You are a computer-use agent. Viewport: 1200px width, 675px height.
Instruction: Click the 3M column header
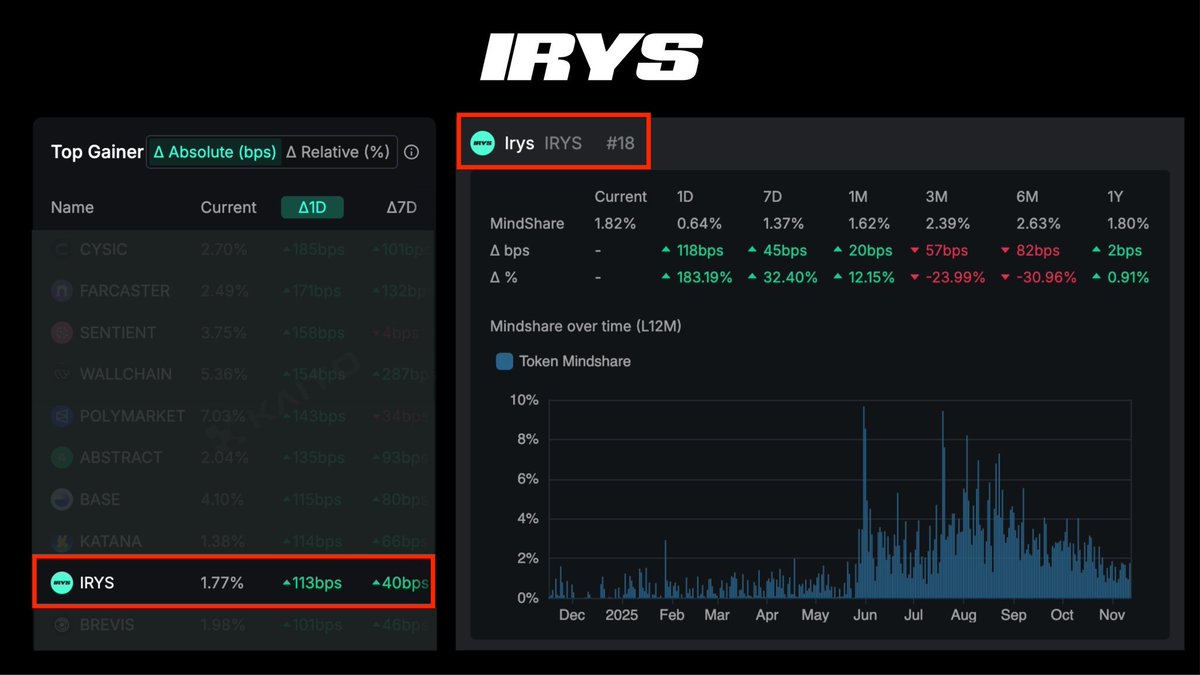pos(936,197)
